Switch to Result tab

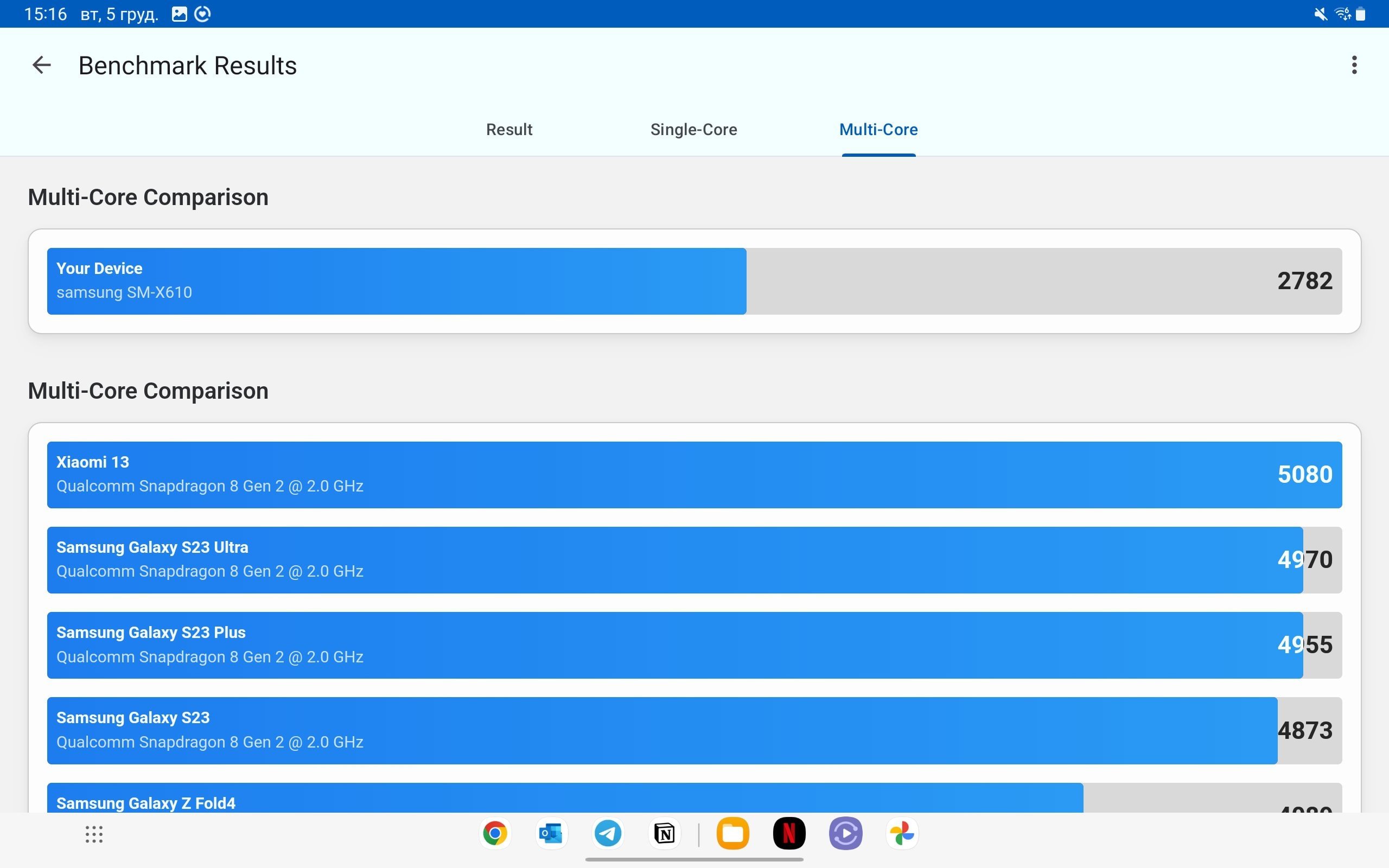tap(509, 129)
